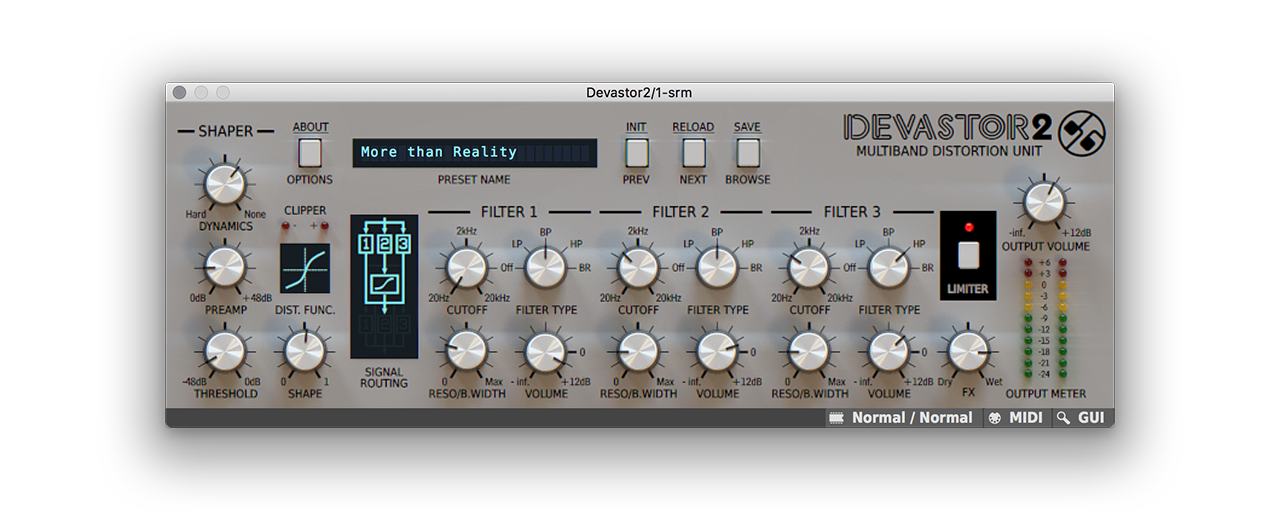Screen dimensions: 1280x519
Task: Click the "SIGNAL ROUTING" label
Action: point(384,377)
